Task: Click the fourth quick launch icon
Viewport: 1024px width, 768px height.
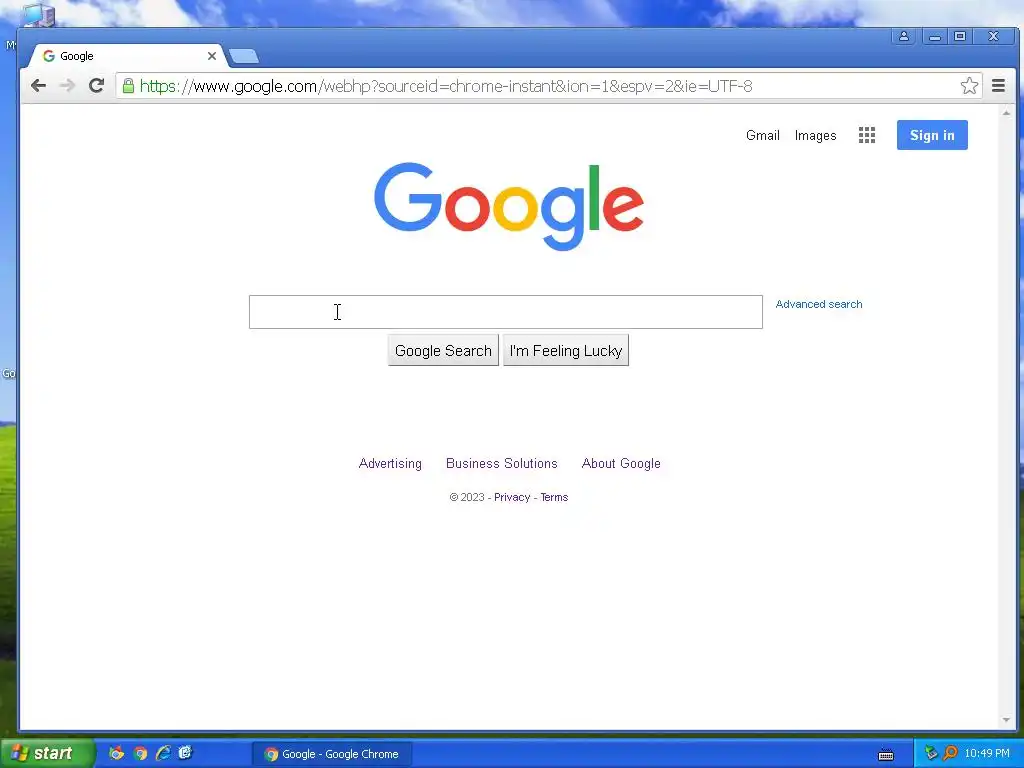Action: pos(185,753)
